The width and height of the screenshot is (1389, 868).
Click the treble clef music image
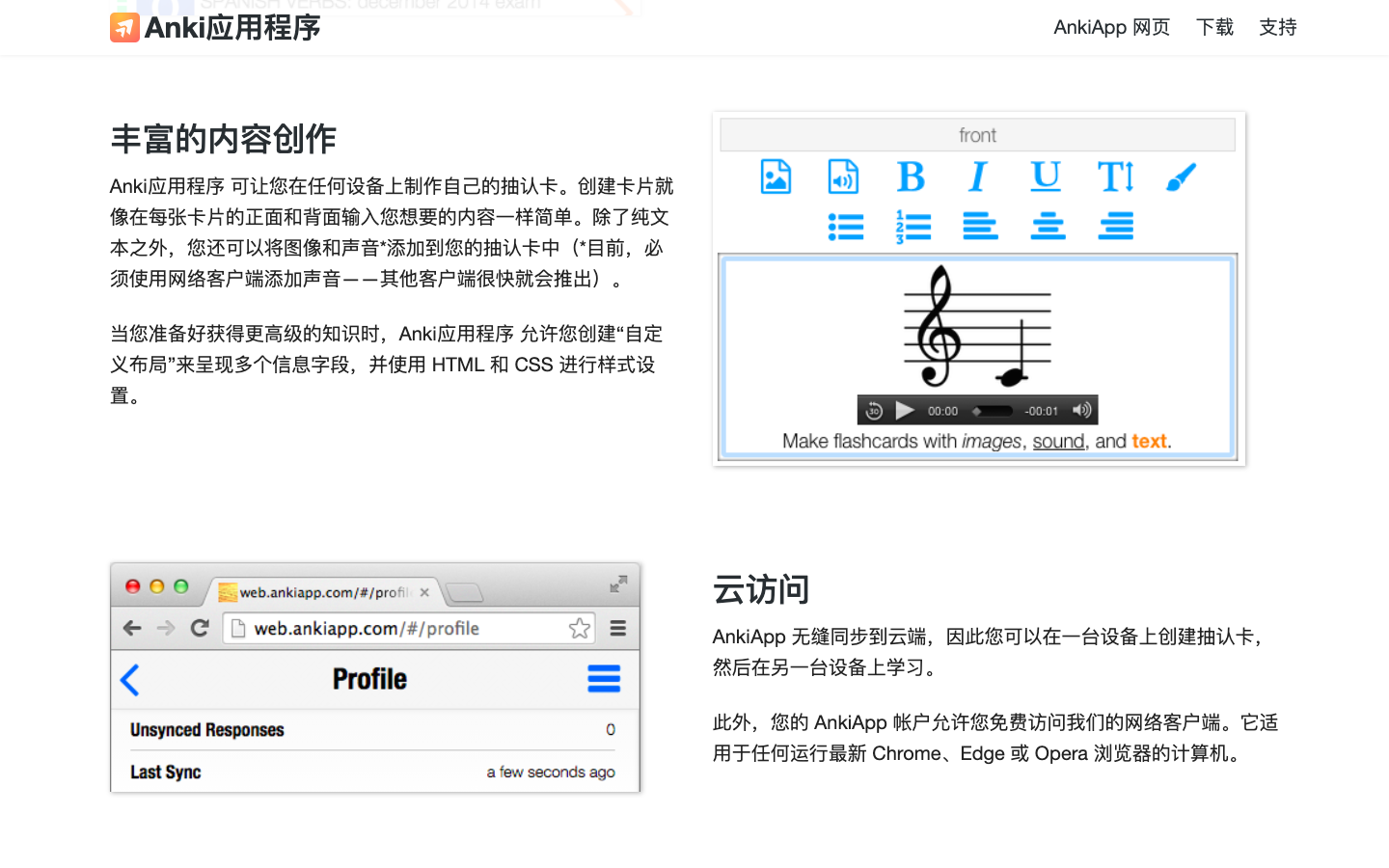(977, 327)
